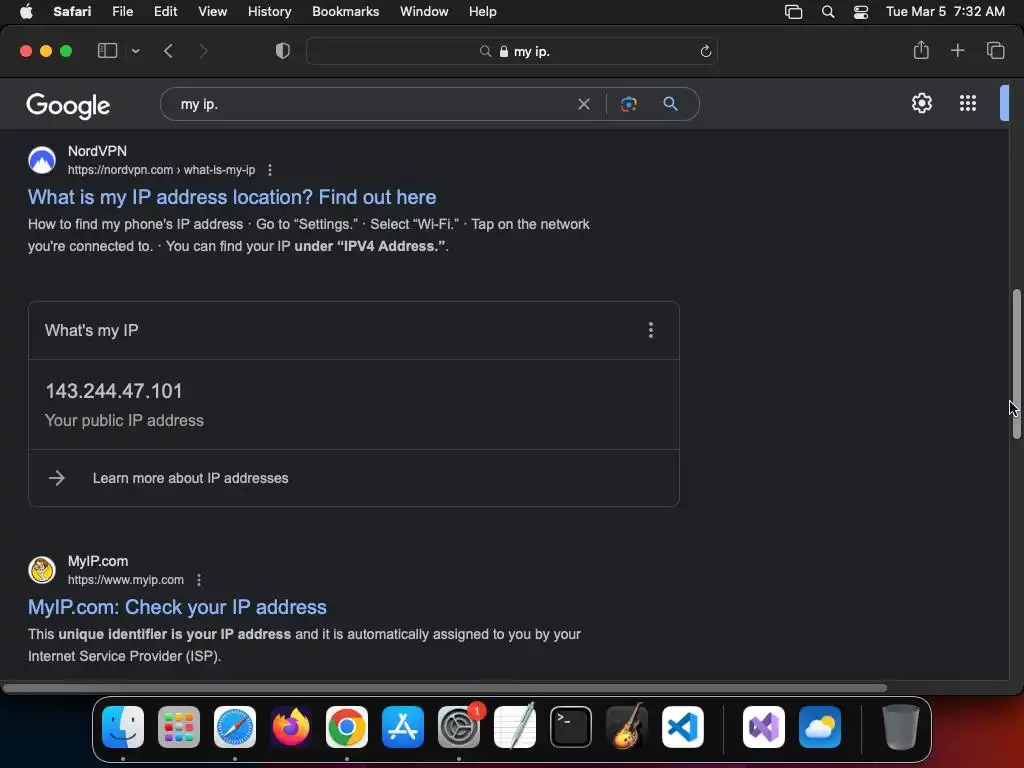This screenshot has height=768, width=1024.
Task: Click the date and time clock
Action: pos(945,12)
